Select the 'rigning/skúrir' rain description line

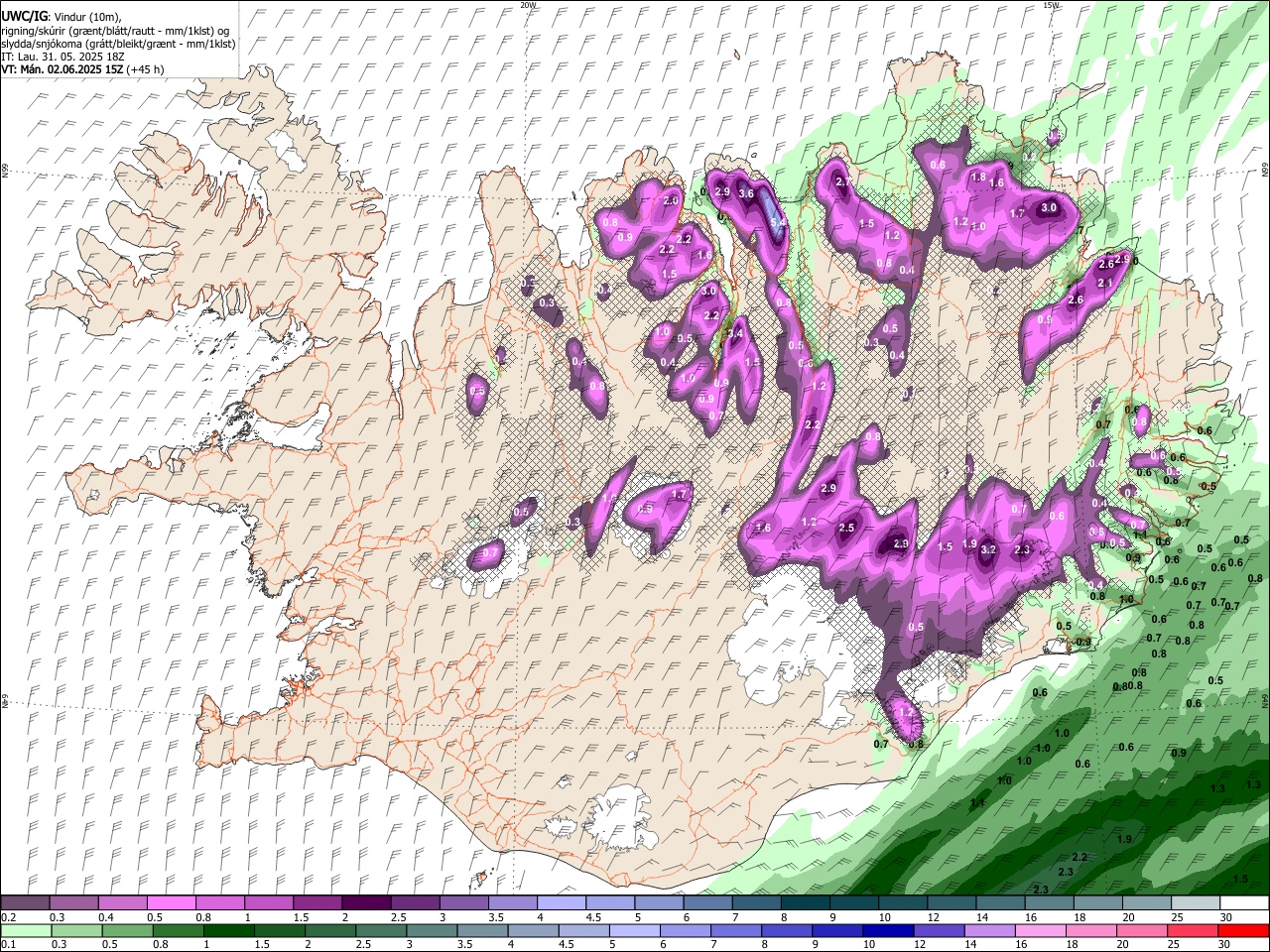pyautogui.click(x=117, y=31)
